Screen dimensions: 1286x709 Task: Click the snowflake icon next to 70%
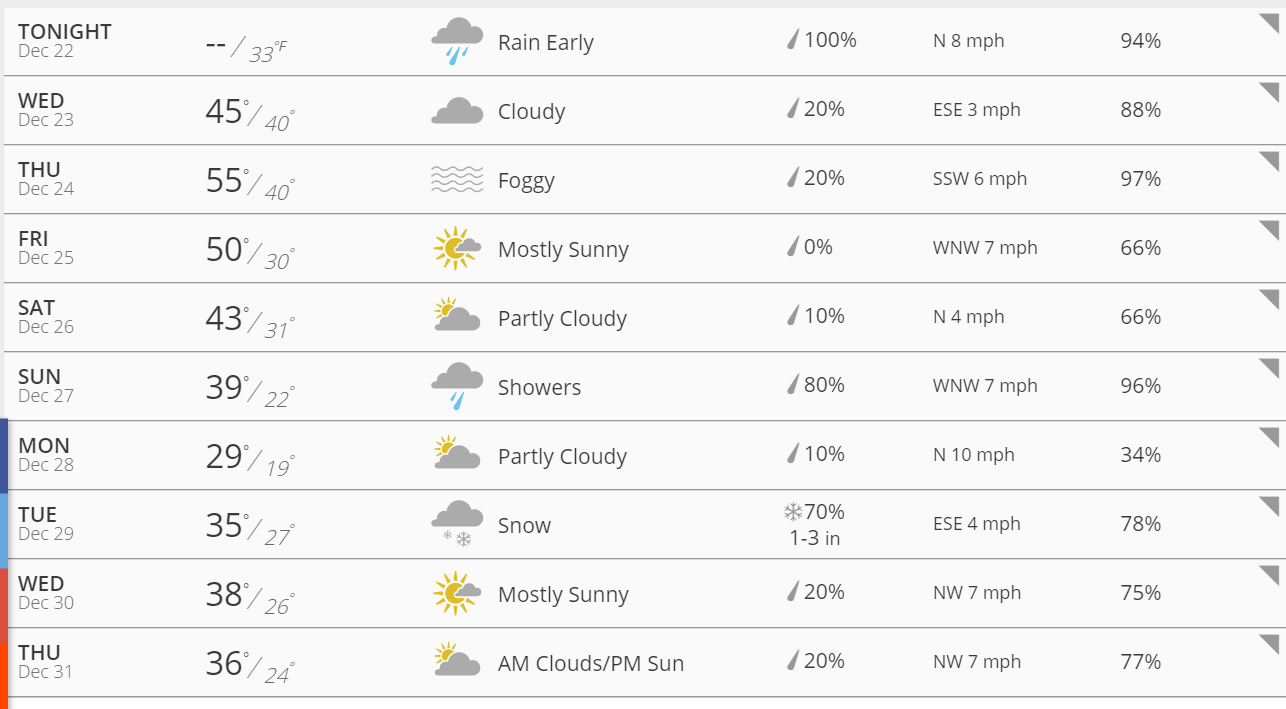[793, 513]
